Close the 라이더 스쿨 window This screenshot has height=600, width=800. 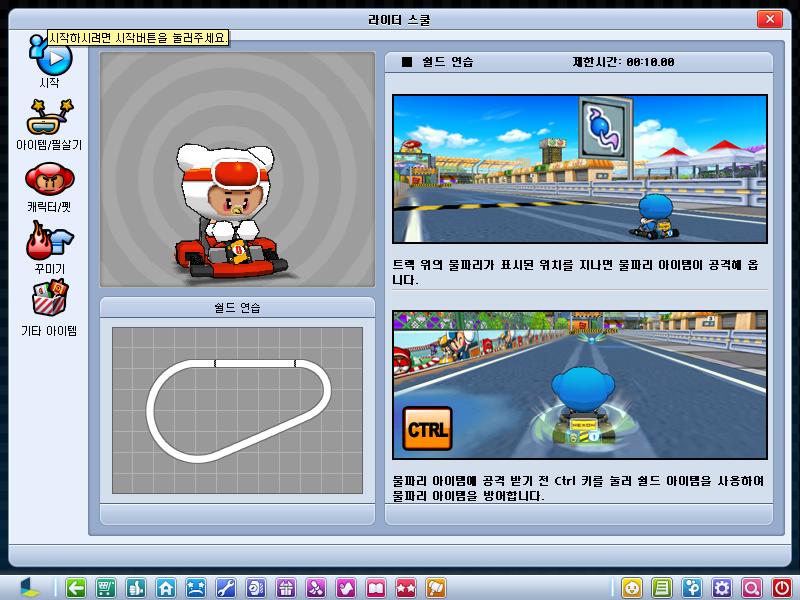[770, 19]
